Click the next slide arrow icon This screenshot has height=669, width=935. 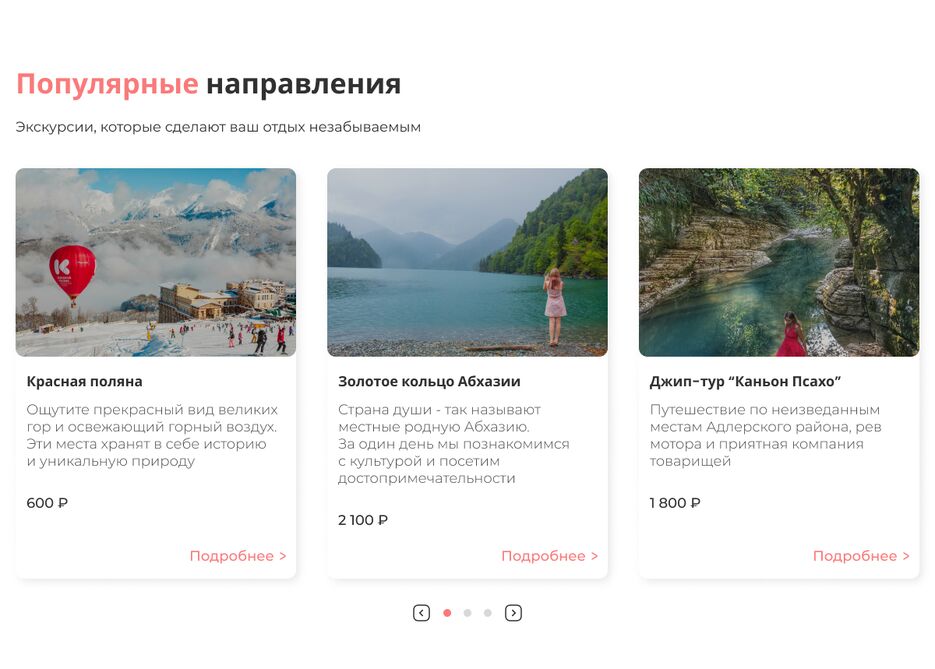tap(513, 613)
